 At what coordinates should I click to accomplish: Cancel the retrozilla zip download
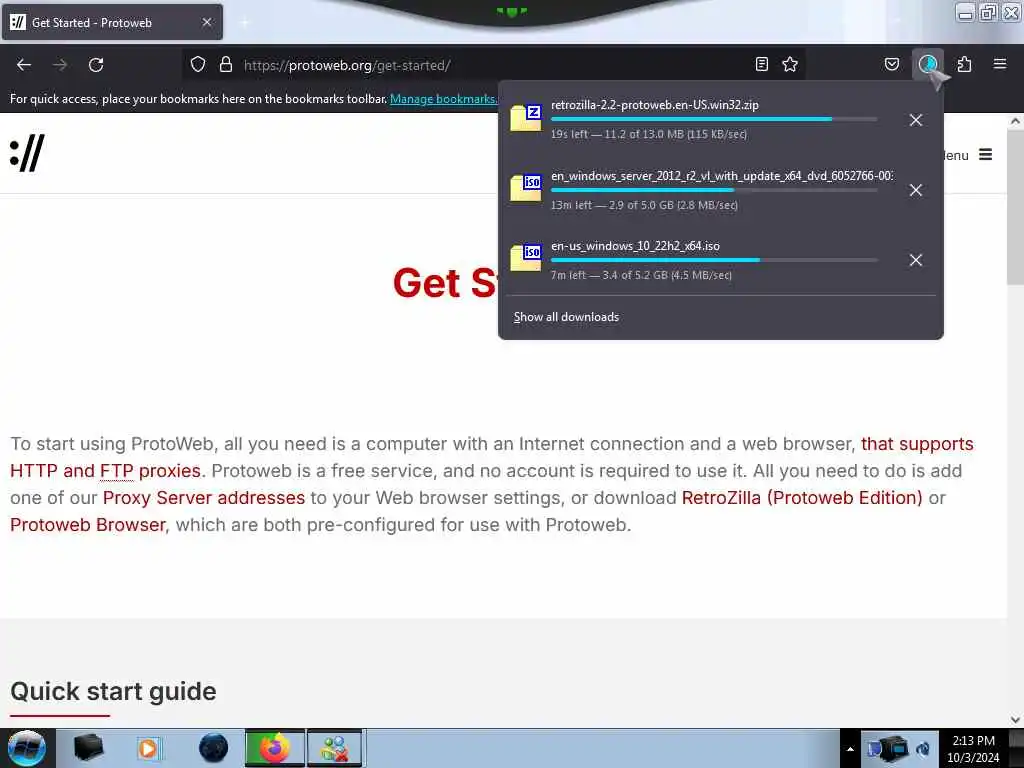[916, 120]
